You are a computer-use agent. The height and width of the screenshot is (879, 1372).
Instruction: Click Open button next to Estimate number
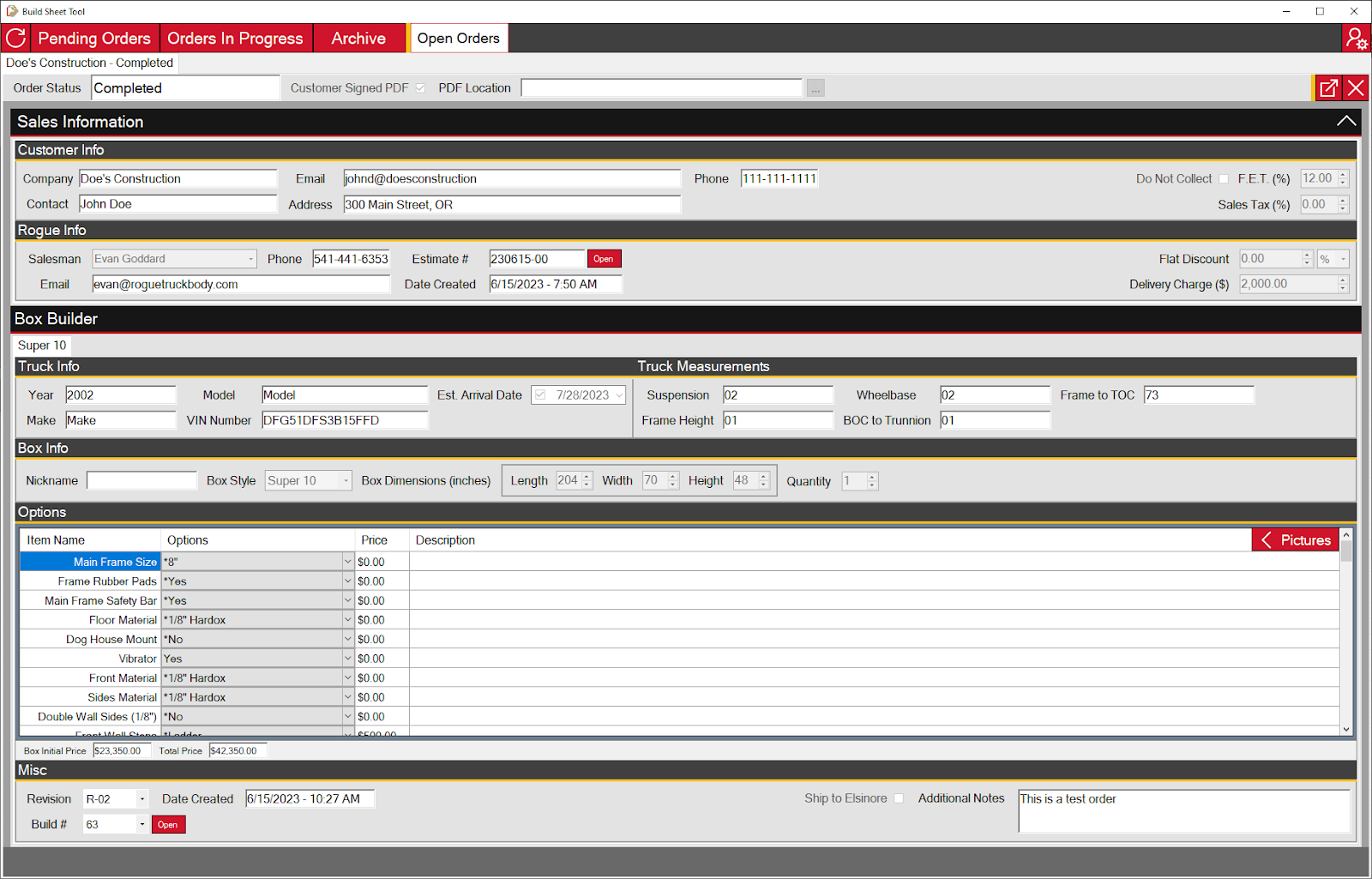click(x=604, y=259)
